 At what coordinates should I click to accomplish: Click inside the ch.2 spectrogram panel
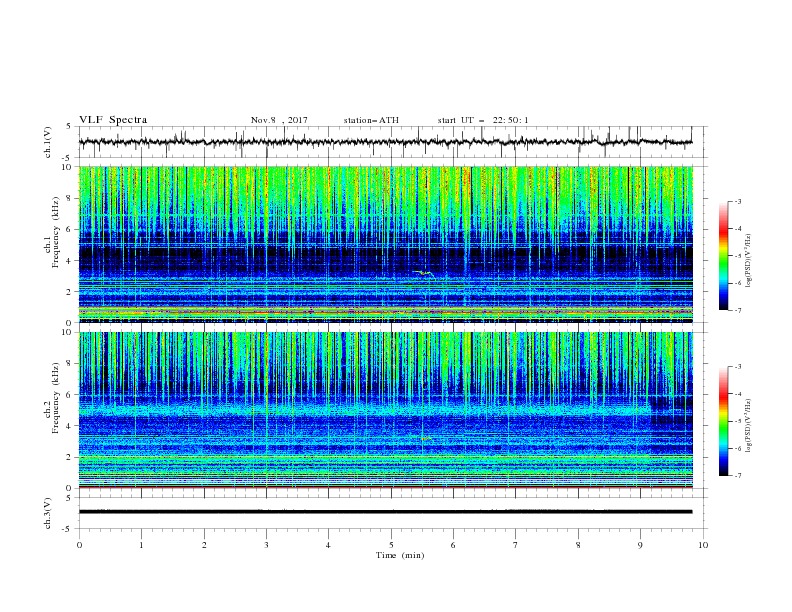386,410
